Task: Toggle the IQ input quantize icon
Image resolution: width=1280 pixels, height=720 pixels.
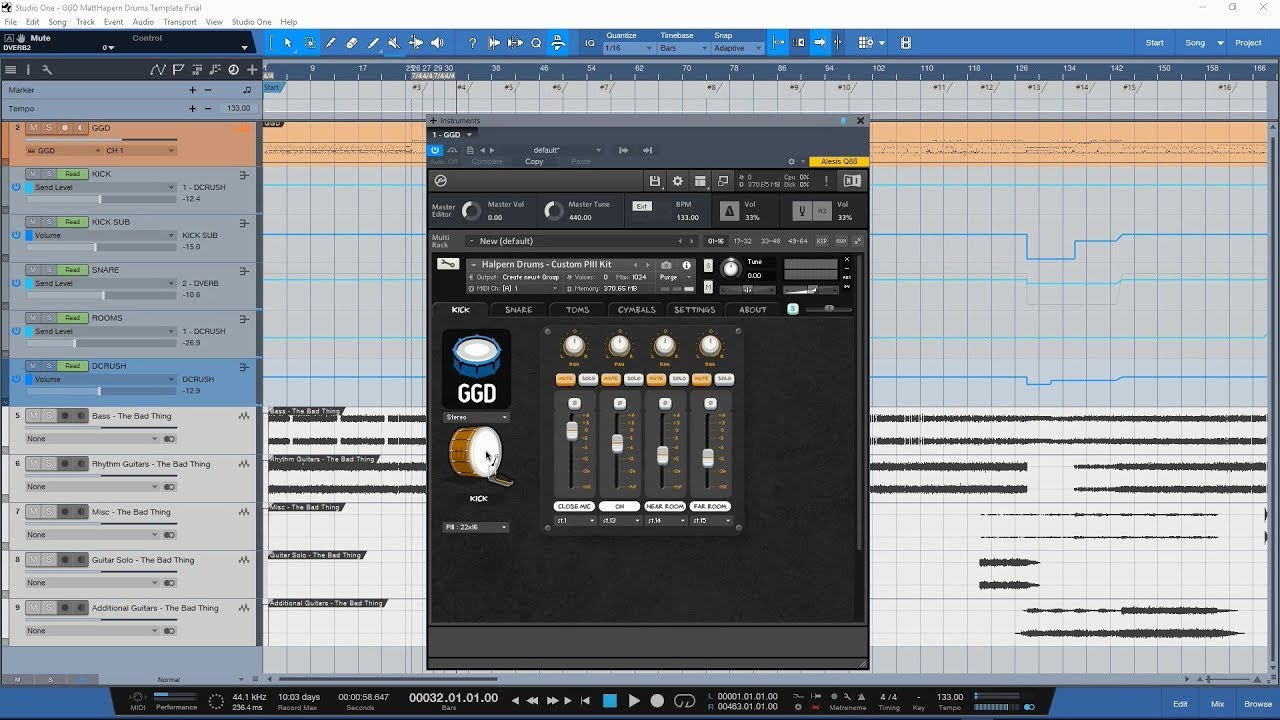Action: point(590,43)
